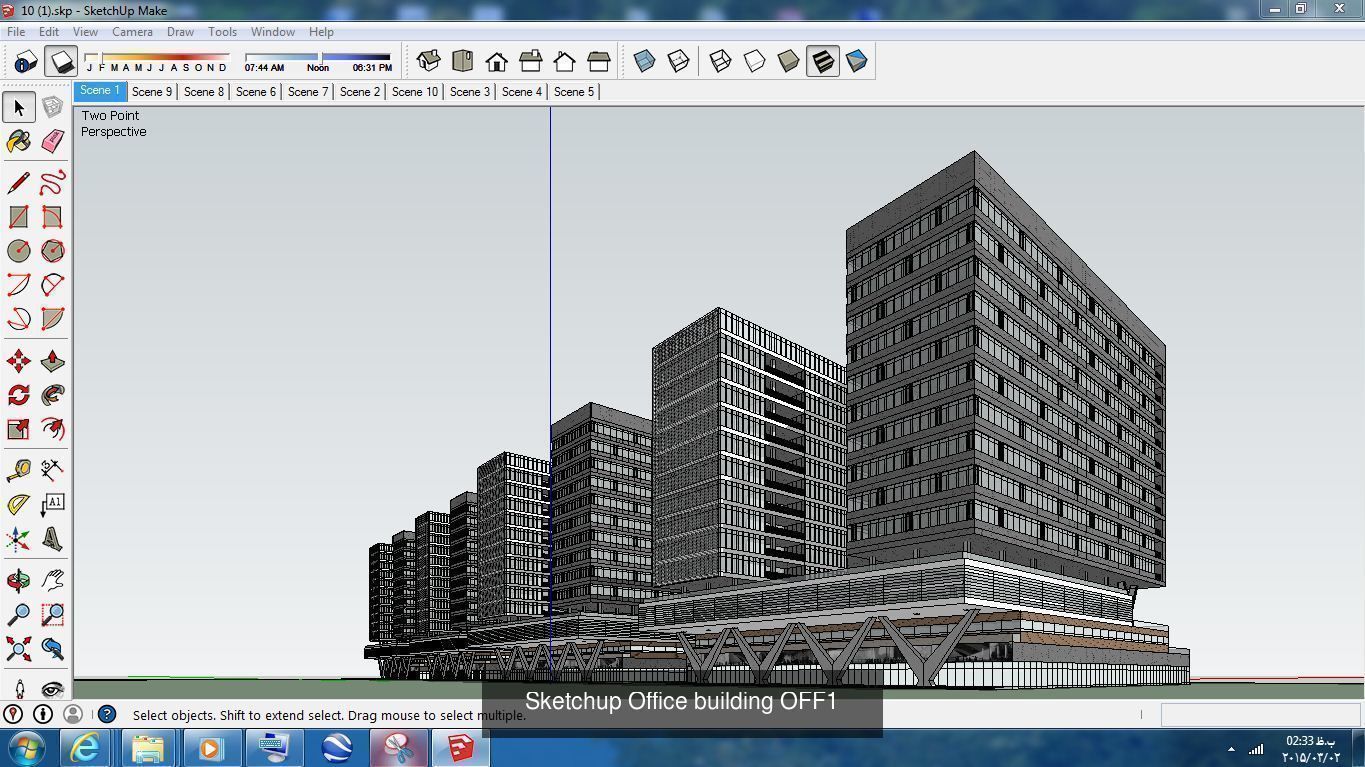
Task: Pick the Zoom magnifier tool
Action: click(18, 615)
